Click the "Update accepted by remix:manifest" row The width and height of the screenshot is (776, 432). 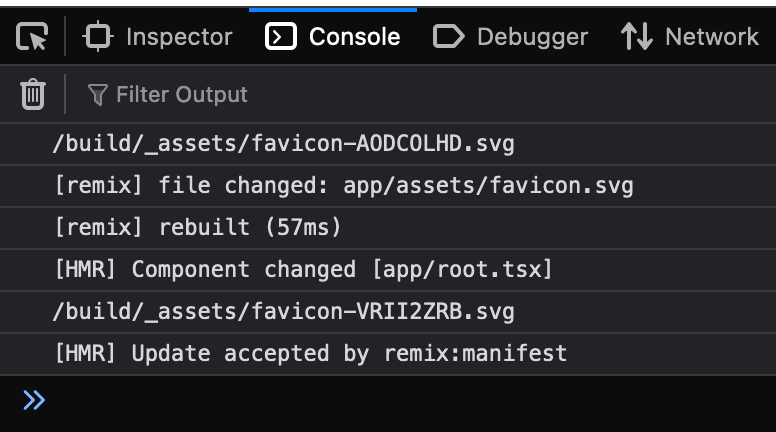coord(388,354)
